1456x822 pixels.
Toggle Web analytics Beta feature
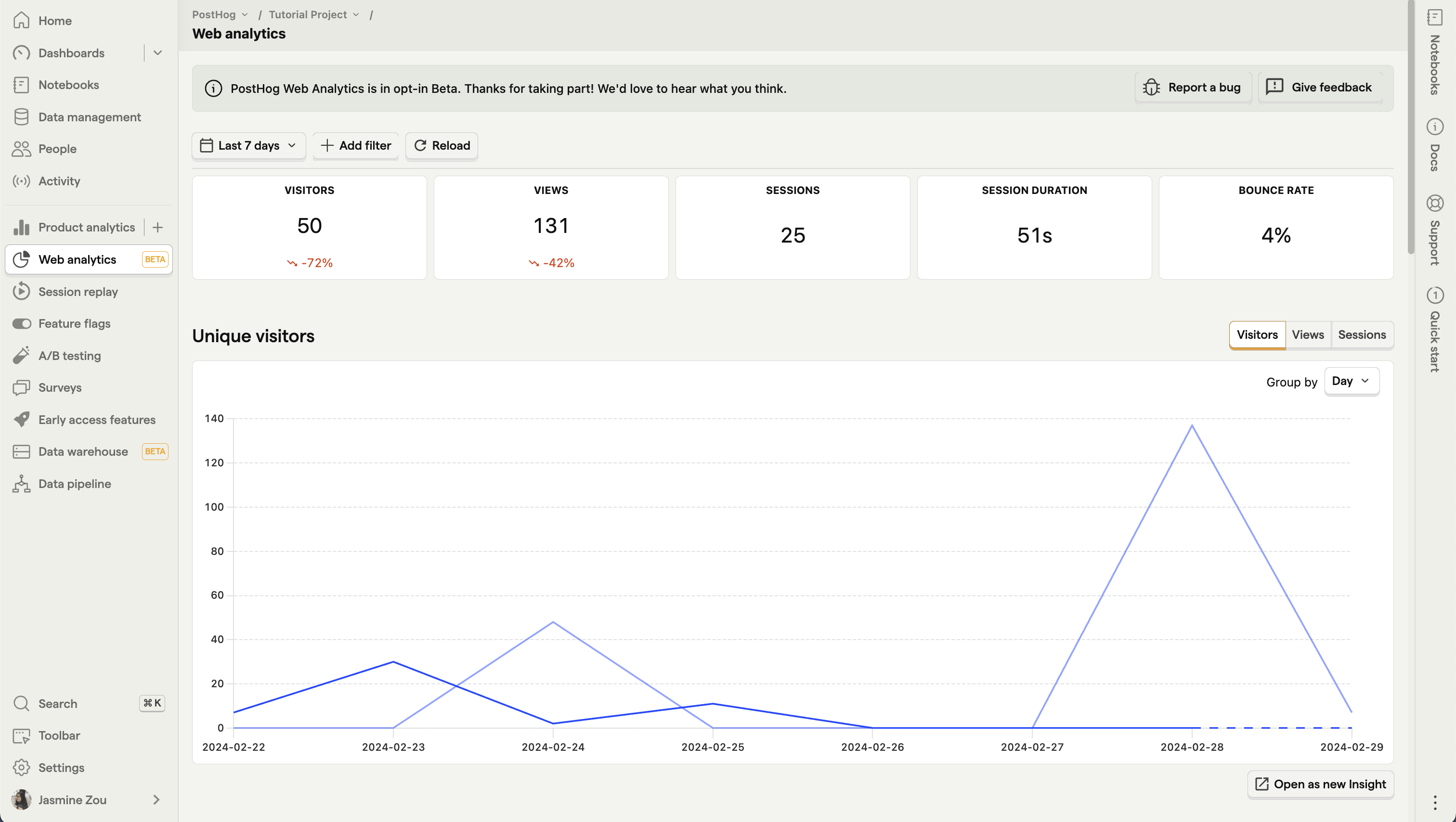coord(154,259)
